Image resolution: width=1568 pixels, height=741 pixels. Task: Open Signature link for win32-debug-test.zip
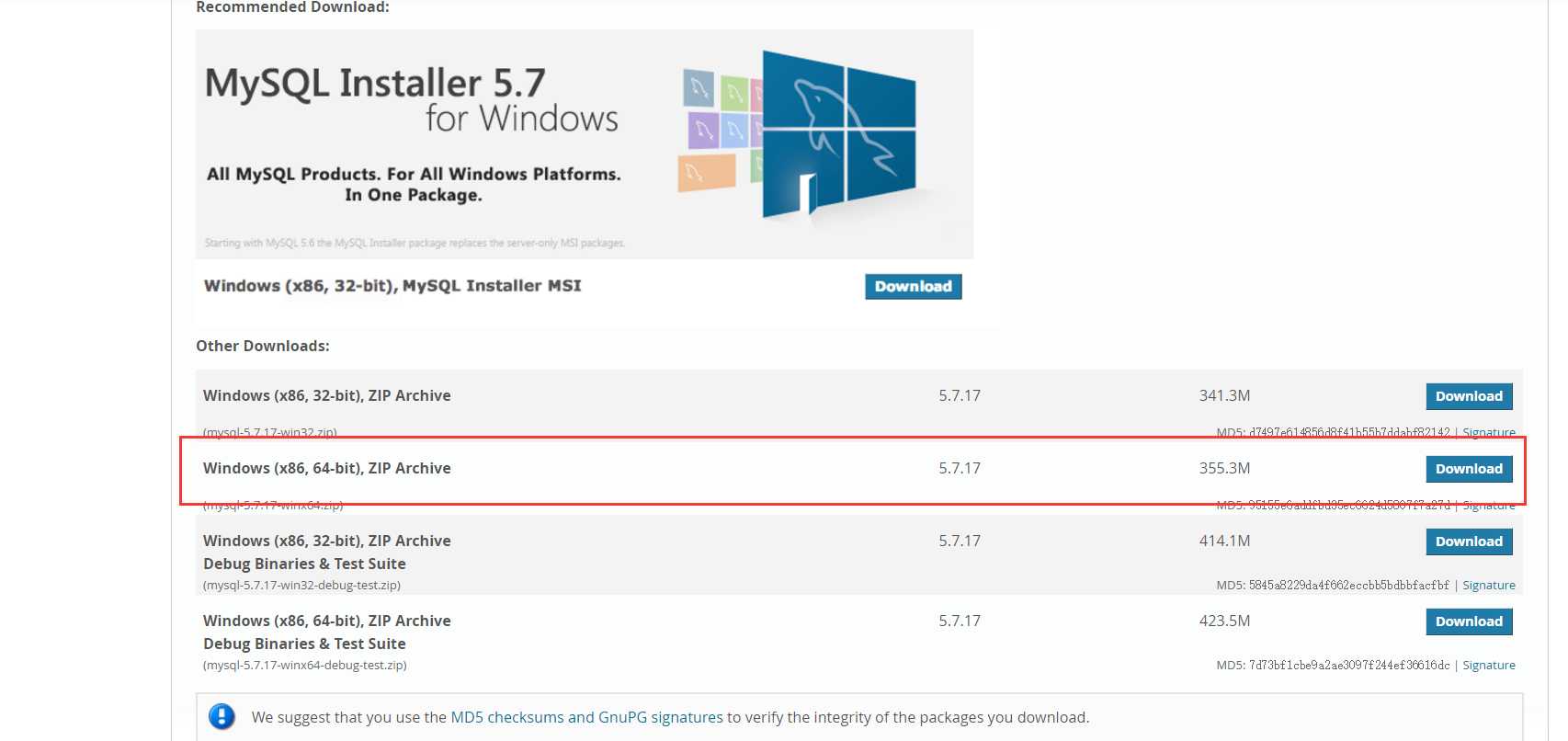point(1489,585)
